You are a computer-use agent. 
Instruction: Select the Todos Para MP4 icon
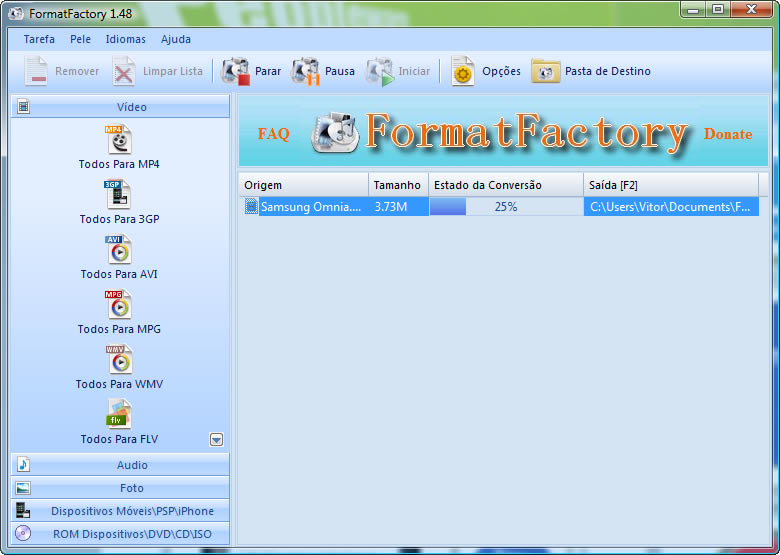(119, 140)
